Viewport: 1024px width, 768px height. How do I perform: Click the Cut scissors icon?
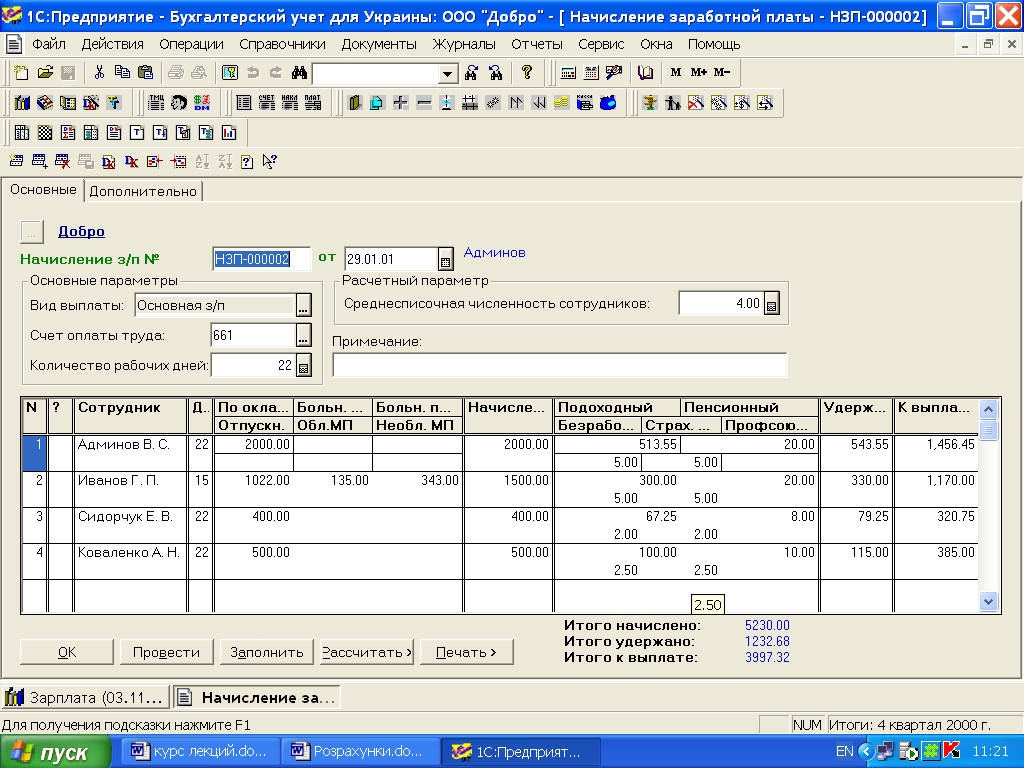99,73
